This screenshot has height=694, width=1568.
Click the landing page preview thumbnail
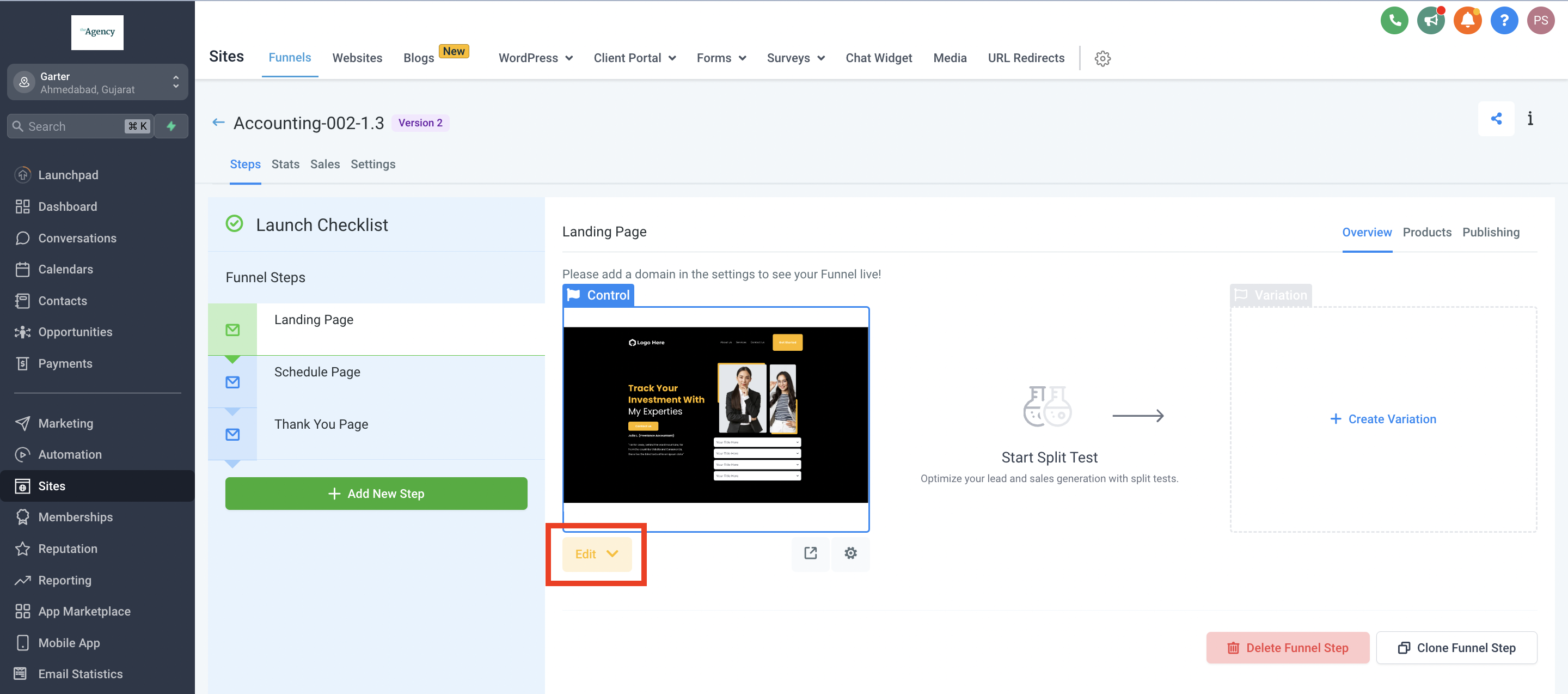point(715,415)
